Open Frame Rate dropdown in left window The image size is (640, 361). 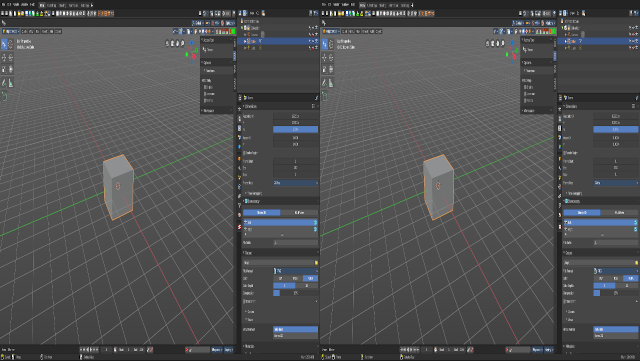(296, 183)
